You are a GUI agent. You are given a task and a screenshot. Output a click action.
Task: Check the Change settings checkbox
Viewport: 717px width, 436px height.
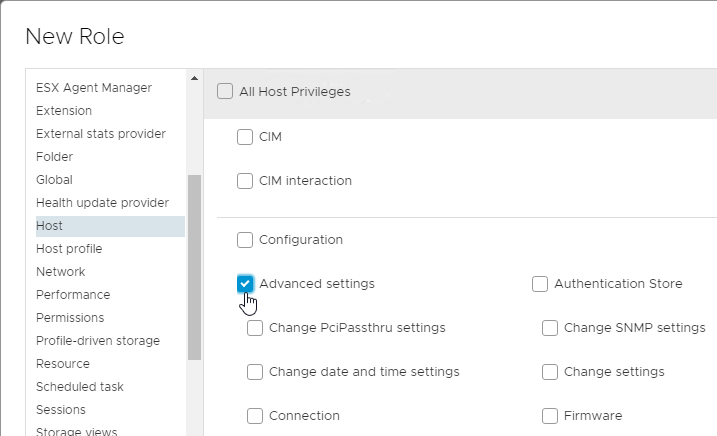(550, 372)
